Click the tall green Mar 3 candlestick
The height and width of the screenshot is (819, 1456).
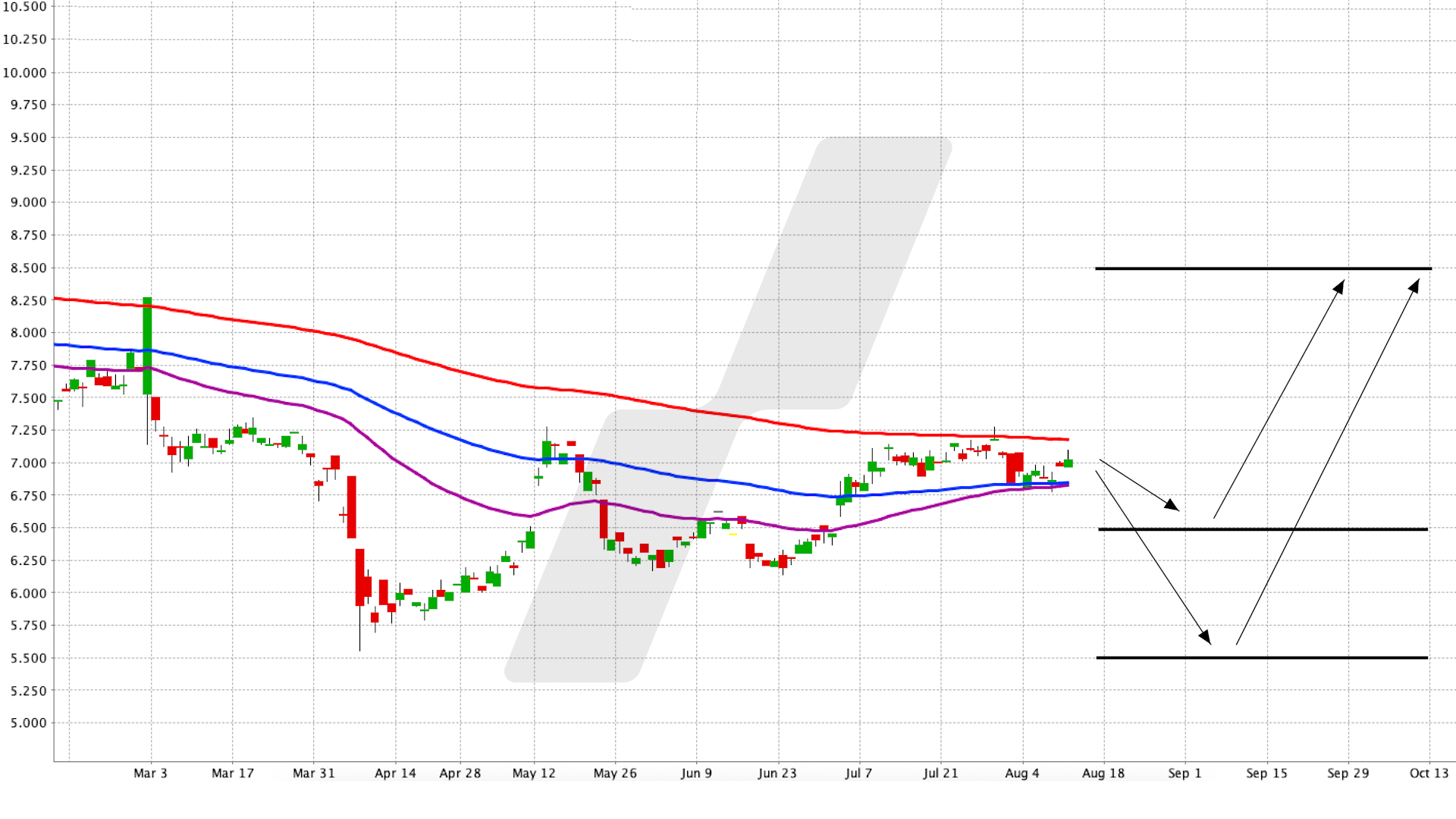pyautogui.click(x=147, y=346)
